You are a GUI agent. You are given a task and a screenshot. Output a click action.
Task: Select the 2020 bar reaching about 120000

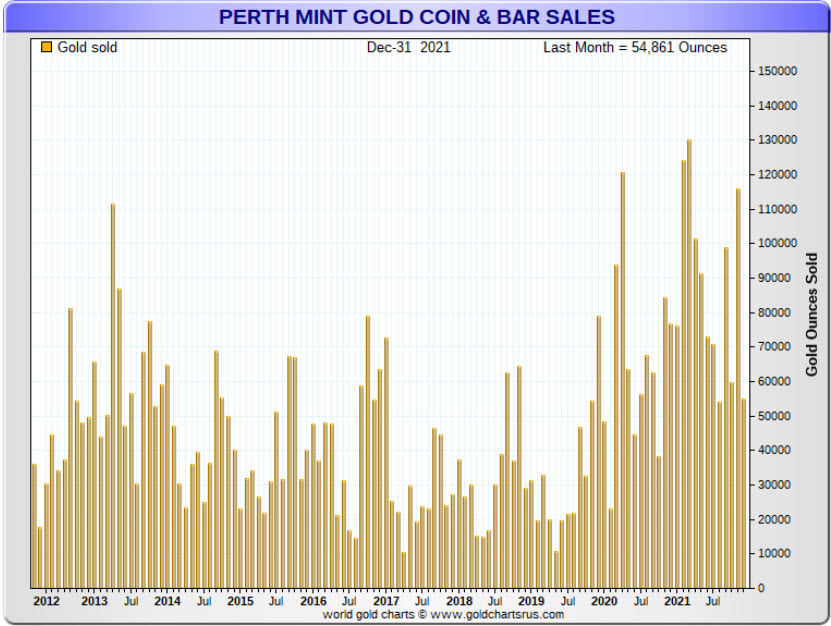tap(623, 380)
